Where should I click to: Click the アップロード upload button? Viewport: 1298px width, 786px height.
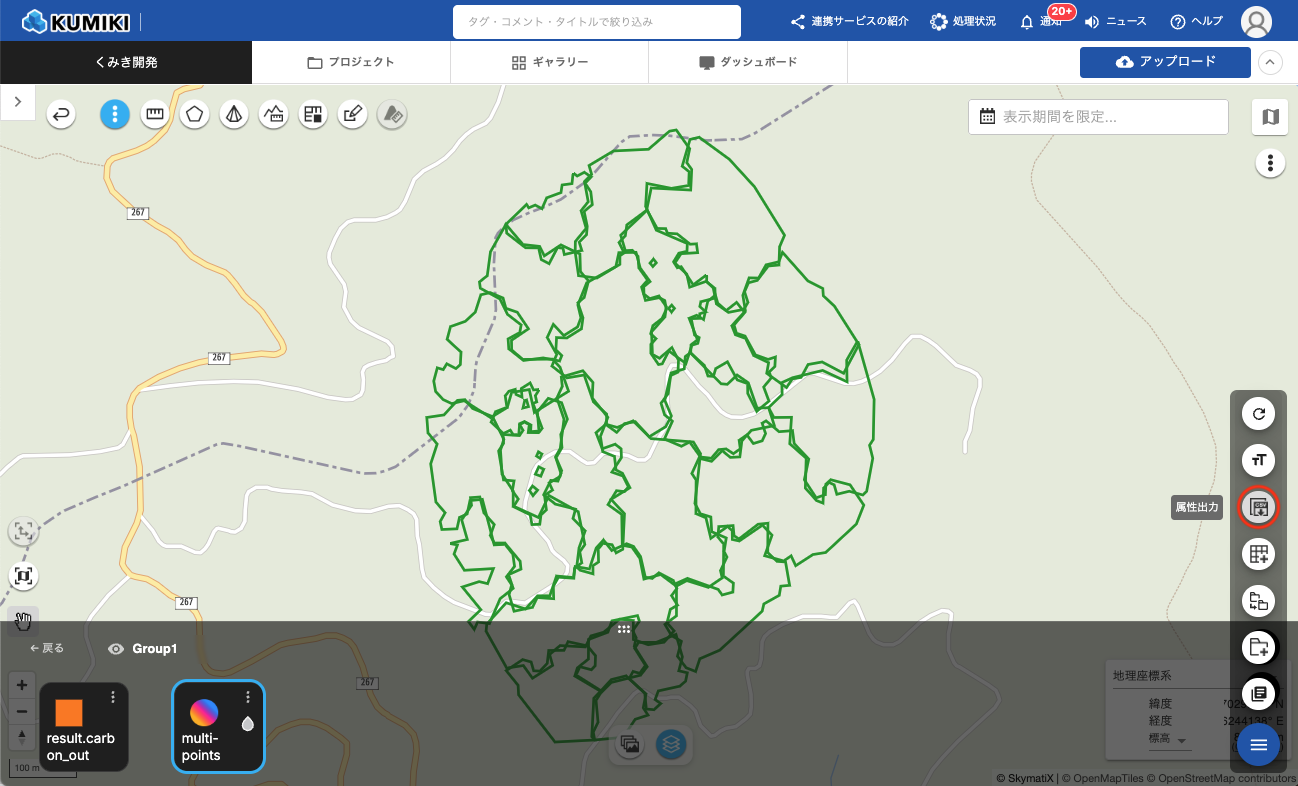(x=1165, y=62)
